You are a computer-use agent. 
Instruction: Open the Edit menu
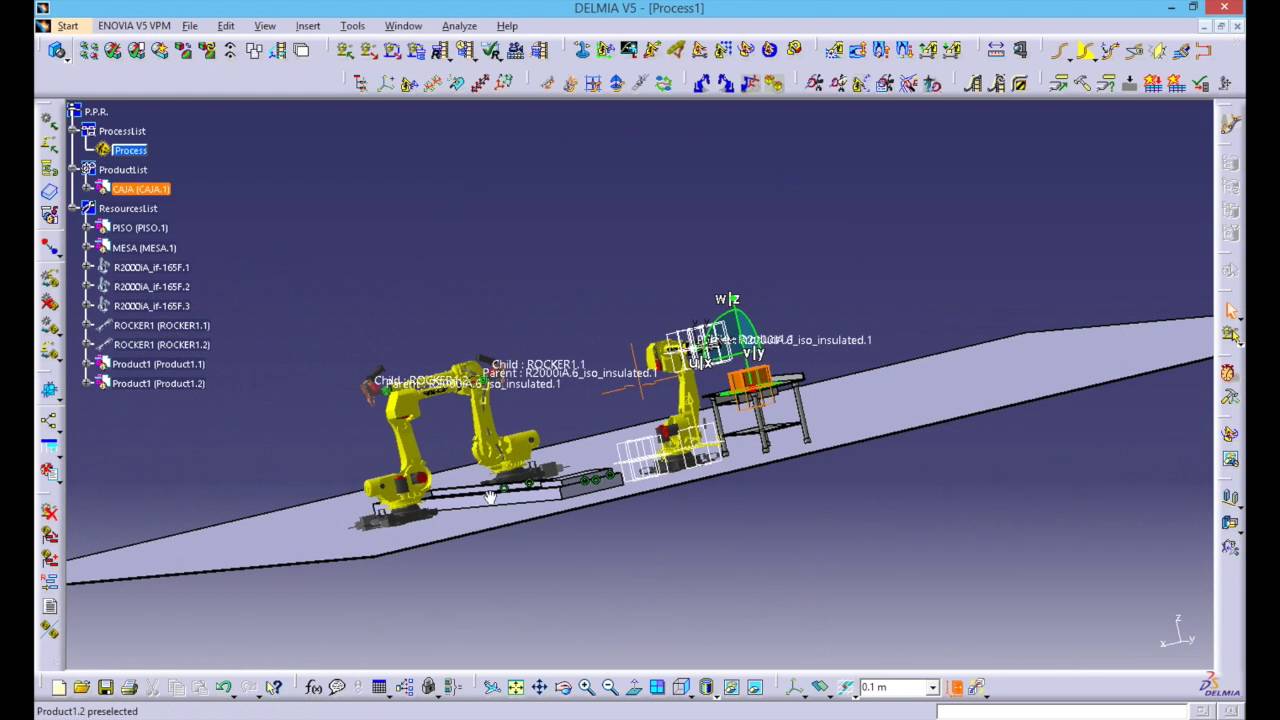coord(226,26)
